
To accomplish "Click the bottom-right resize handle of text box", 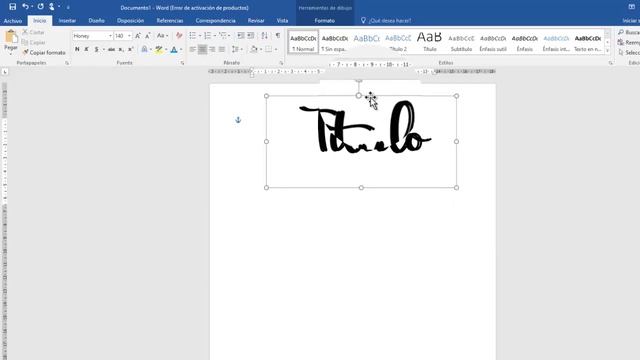I will point(456,188).
